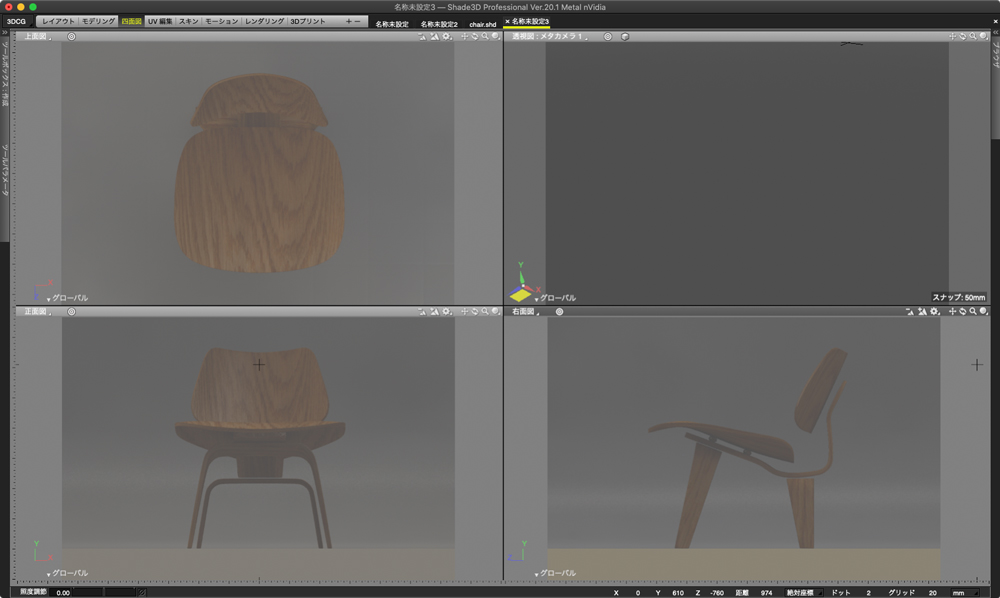Switch to the レンダリング tab

(264, 21)
